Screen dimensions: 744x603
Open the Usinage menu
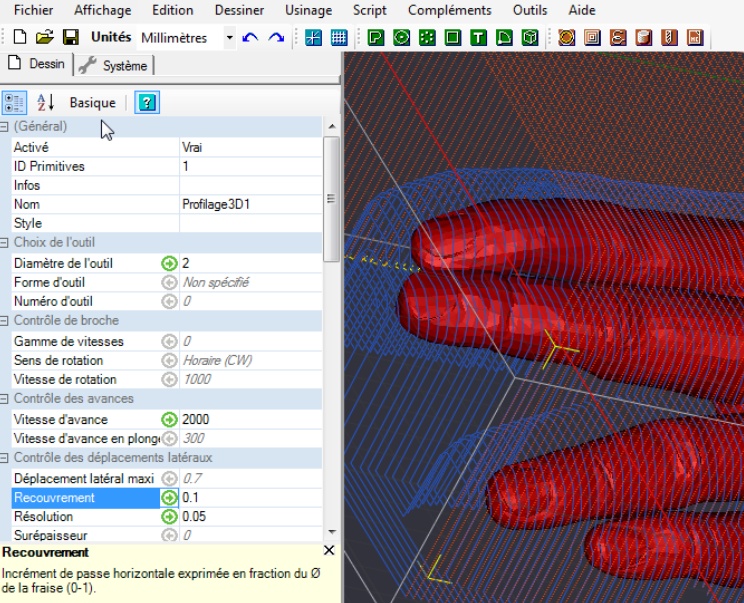(308, 10)
